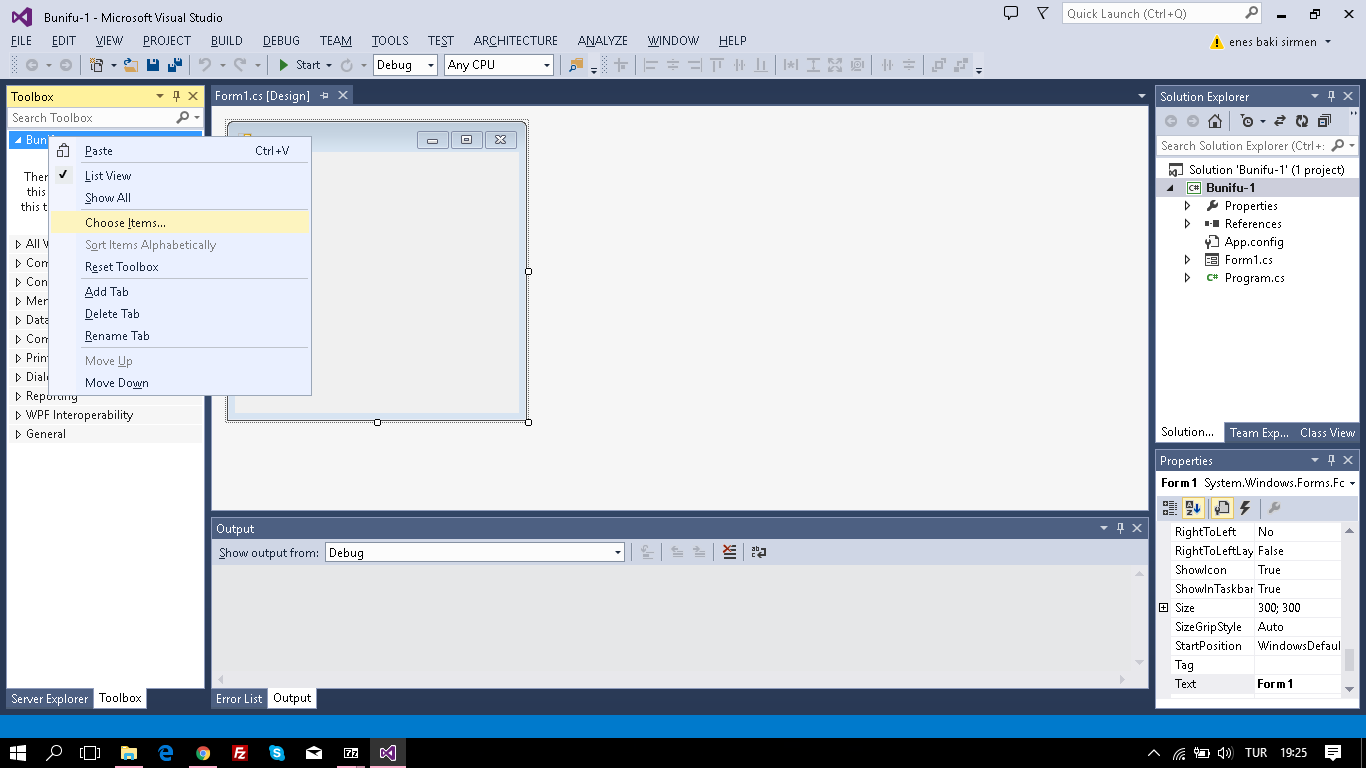Click the Windows Start button
The width and height of the screenshot is (1366, 768).
point(18,752)
